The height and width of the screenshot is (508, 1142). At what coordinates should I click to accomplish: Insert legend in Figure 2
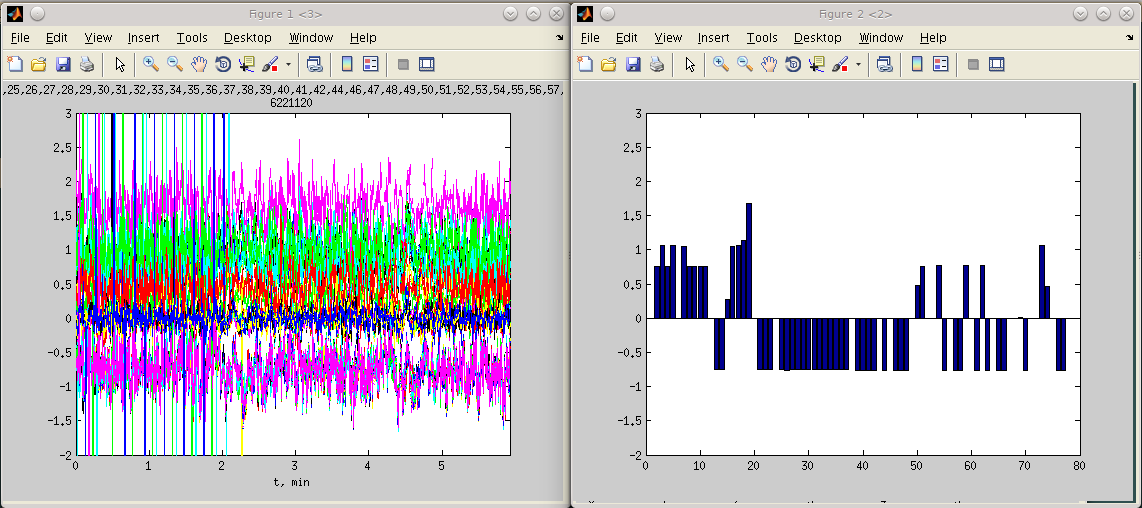(941, 64)
